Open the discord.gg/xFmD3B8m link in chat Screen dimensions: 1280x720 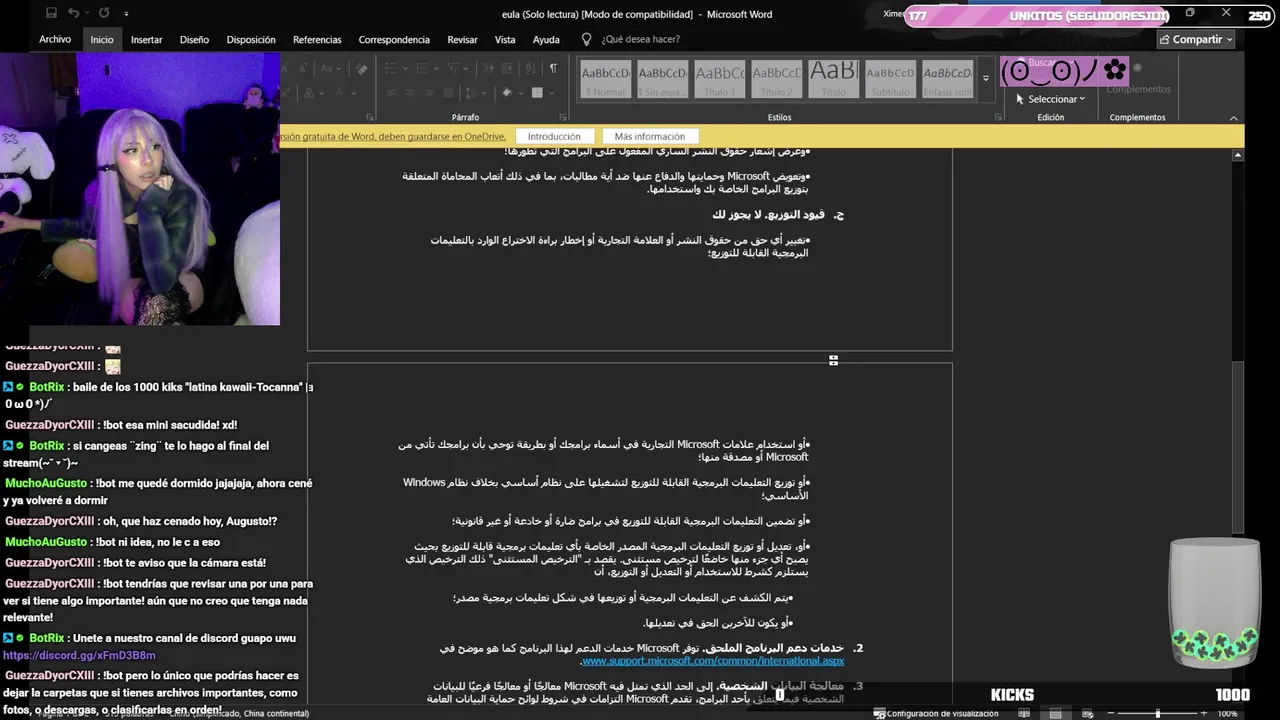tap(79, 655)
